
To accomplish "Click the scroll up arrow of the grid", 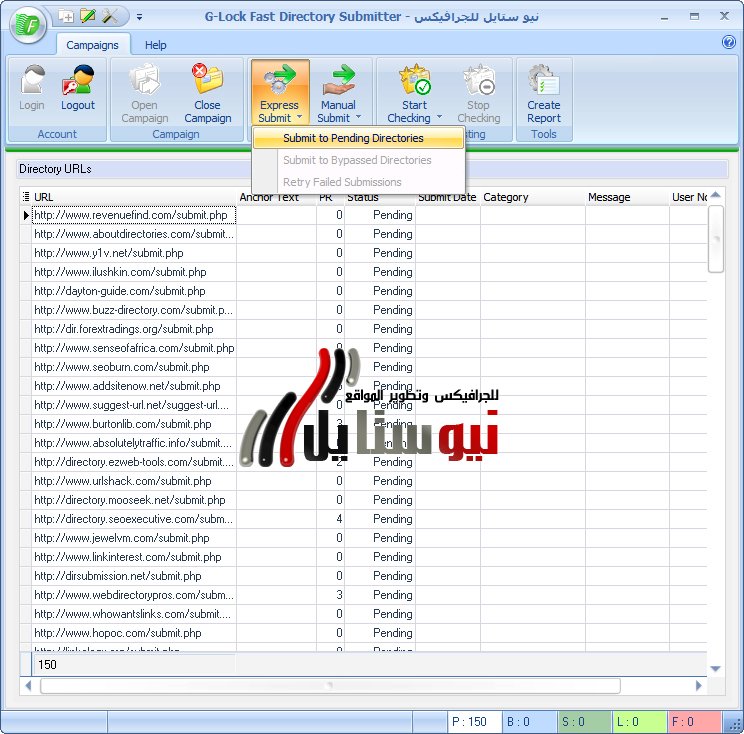I will [x=716, y=195].
